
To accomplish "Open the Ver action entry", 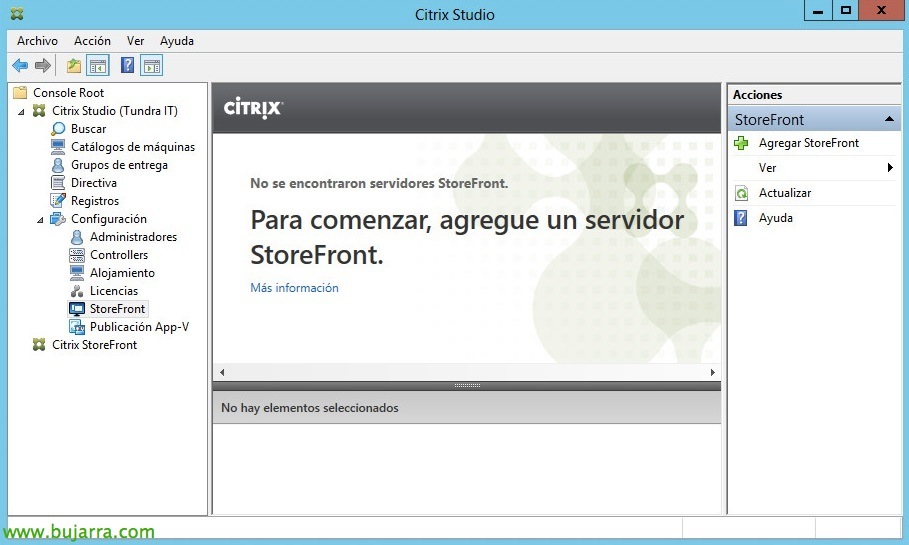I will (767, 168).
